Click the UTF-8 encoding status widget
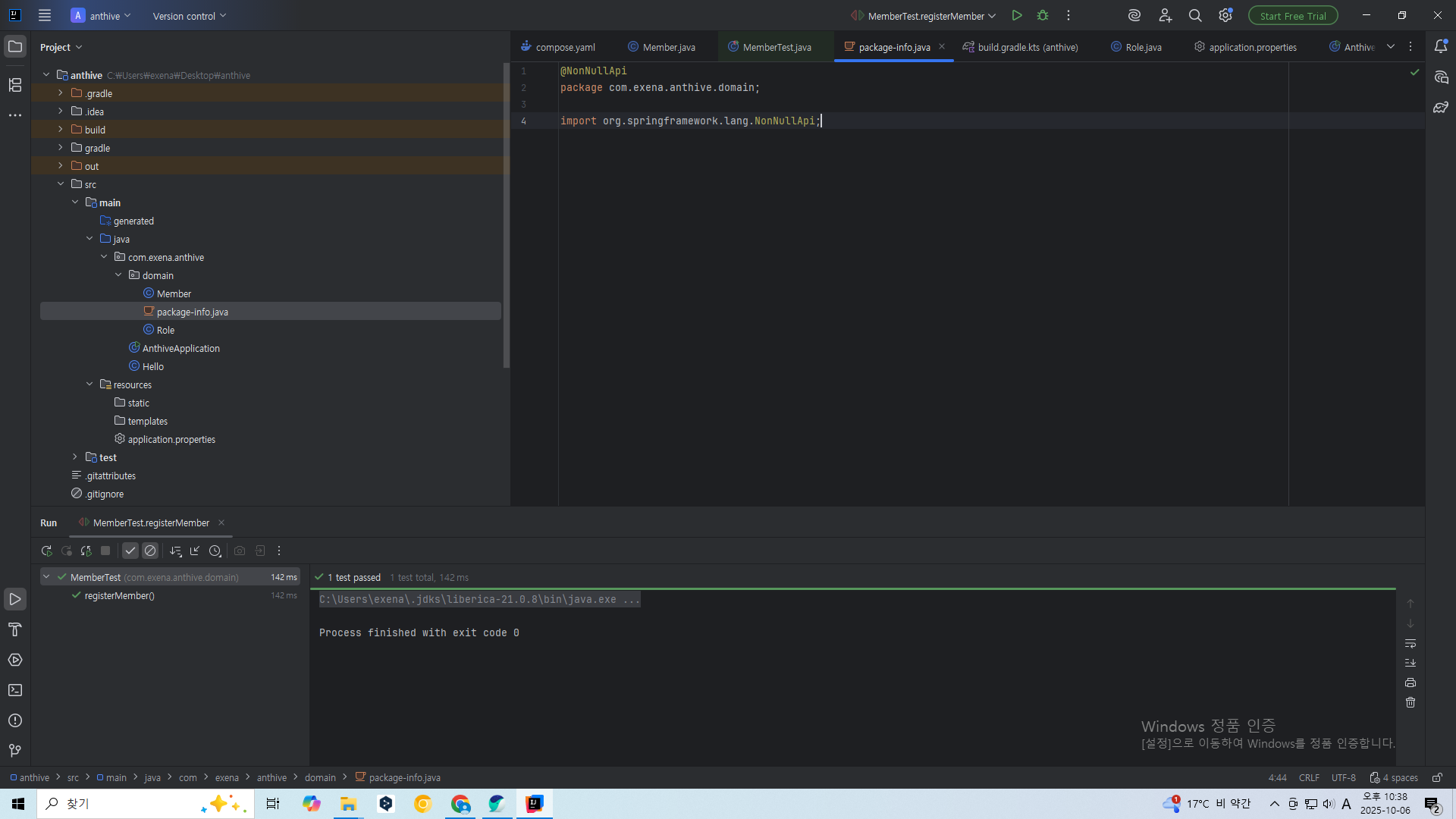The height and width of the screenshot is (819, 1456). (1343, 778)
